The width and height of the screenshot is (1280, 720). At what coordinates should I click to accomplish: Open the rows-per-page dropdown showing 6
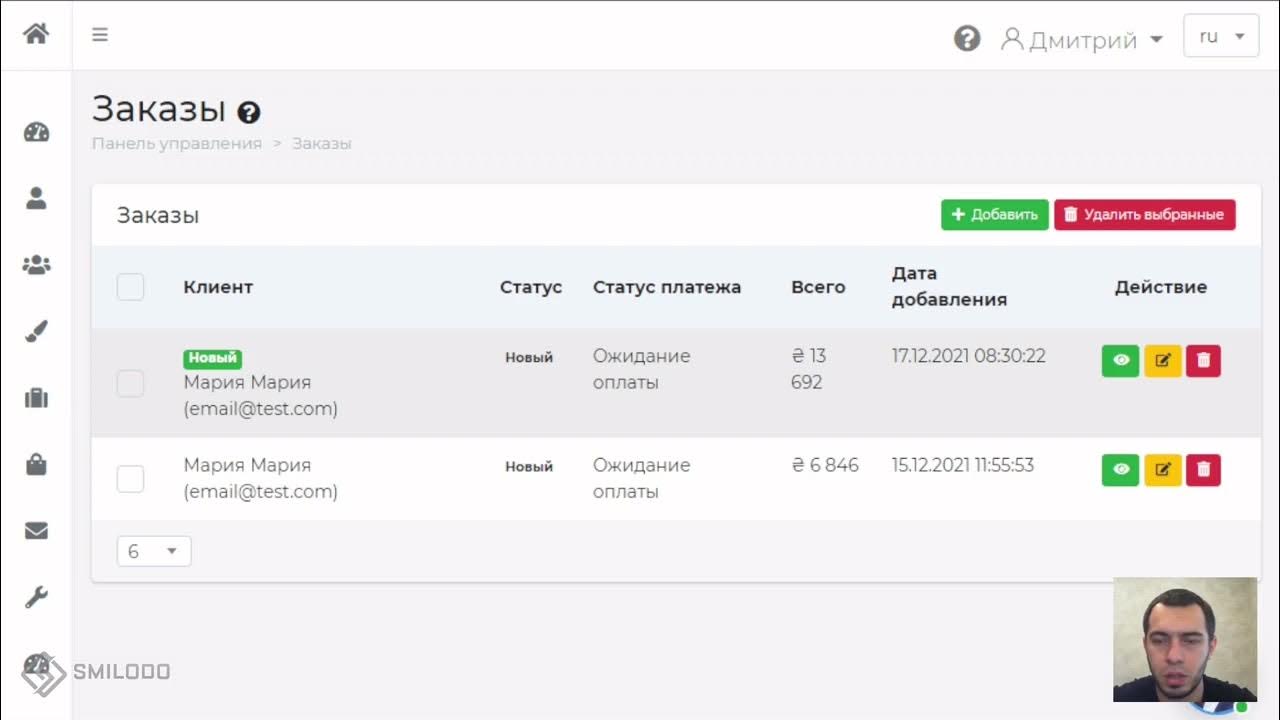click(154, 551)
